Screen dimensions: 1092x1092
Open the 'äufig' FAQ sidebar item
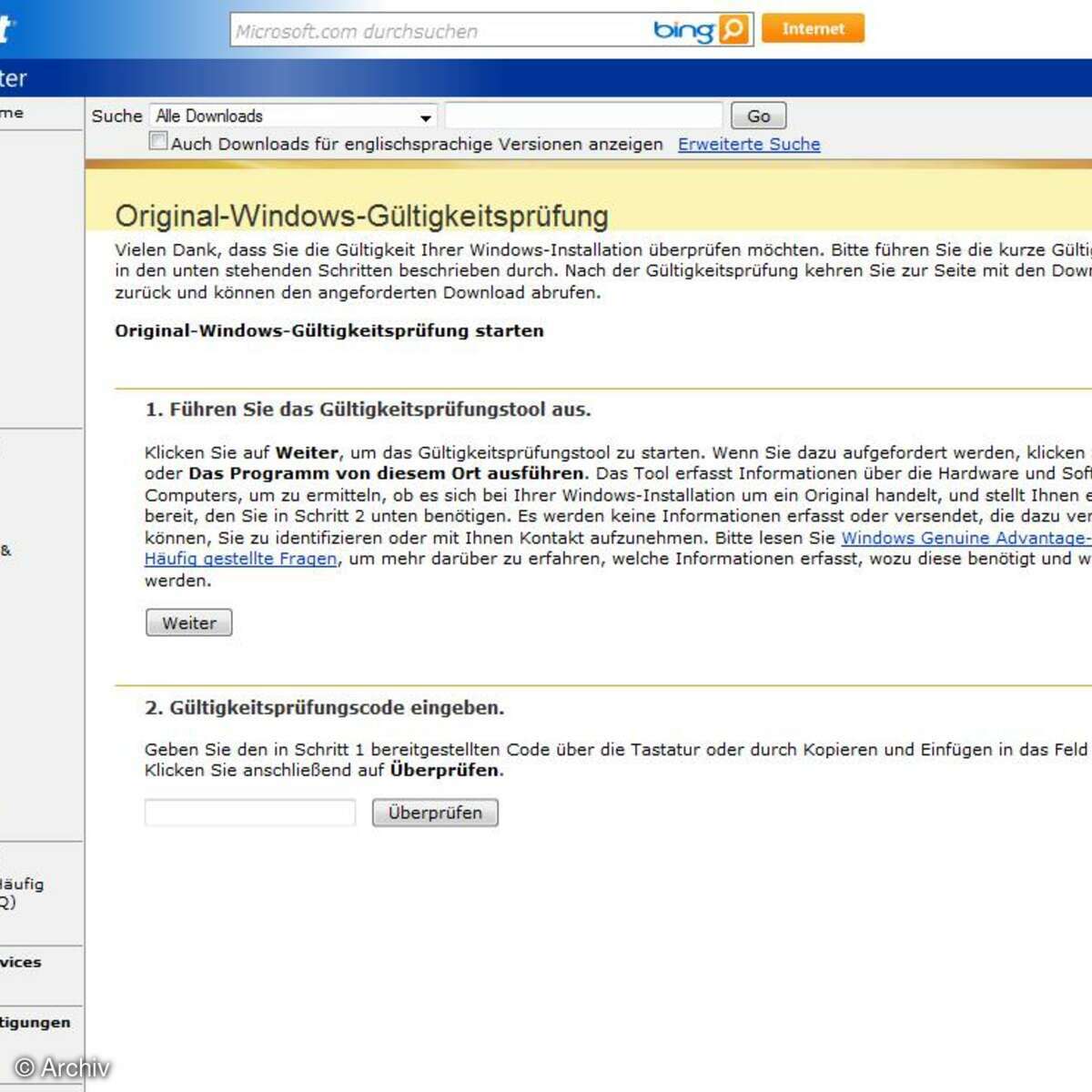point(21,893)
